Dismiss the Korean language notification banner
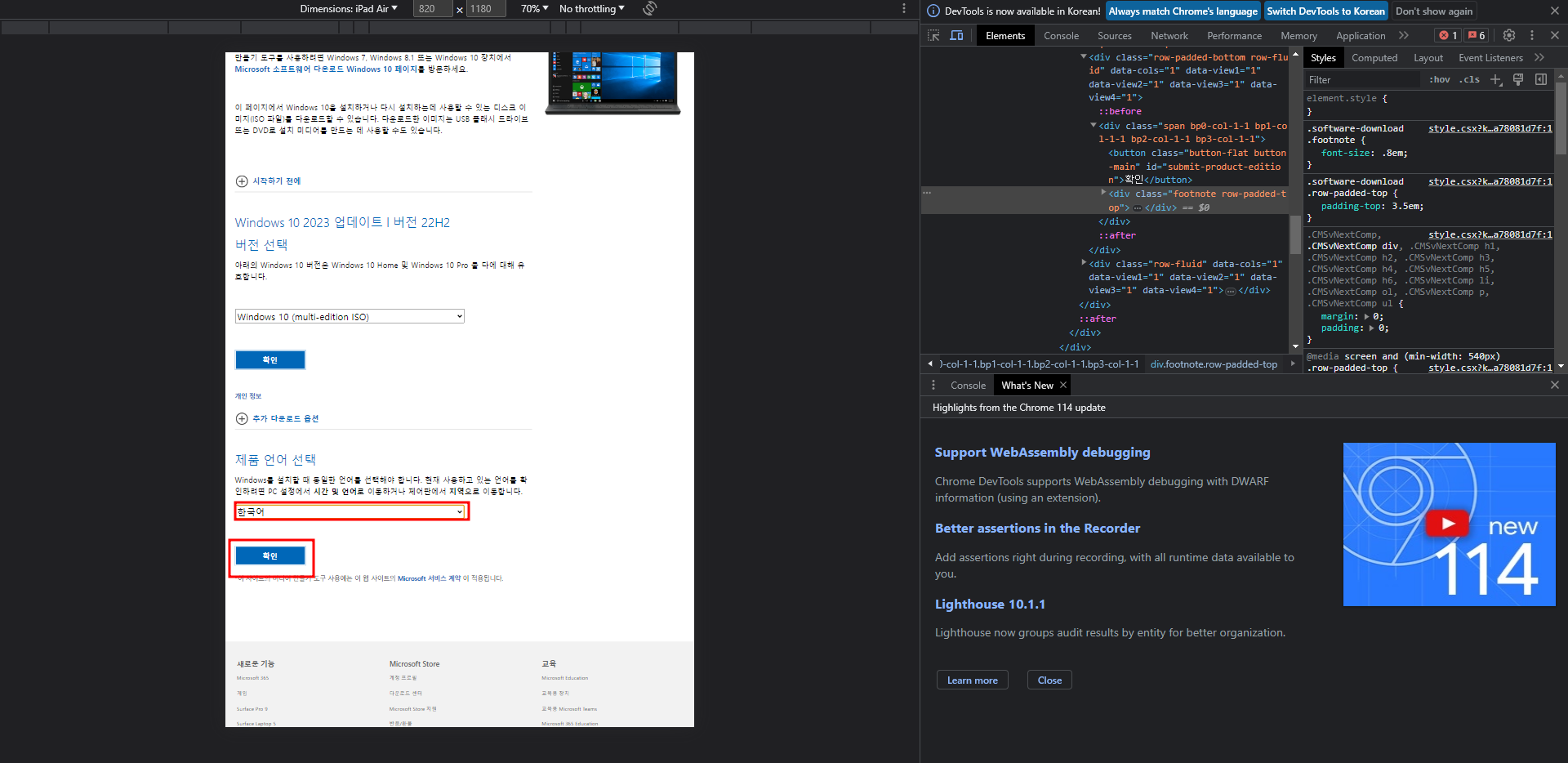Screen dimensions: 1568x763 [1554, 11]
